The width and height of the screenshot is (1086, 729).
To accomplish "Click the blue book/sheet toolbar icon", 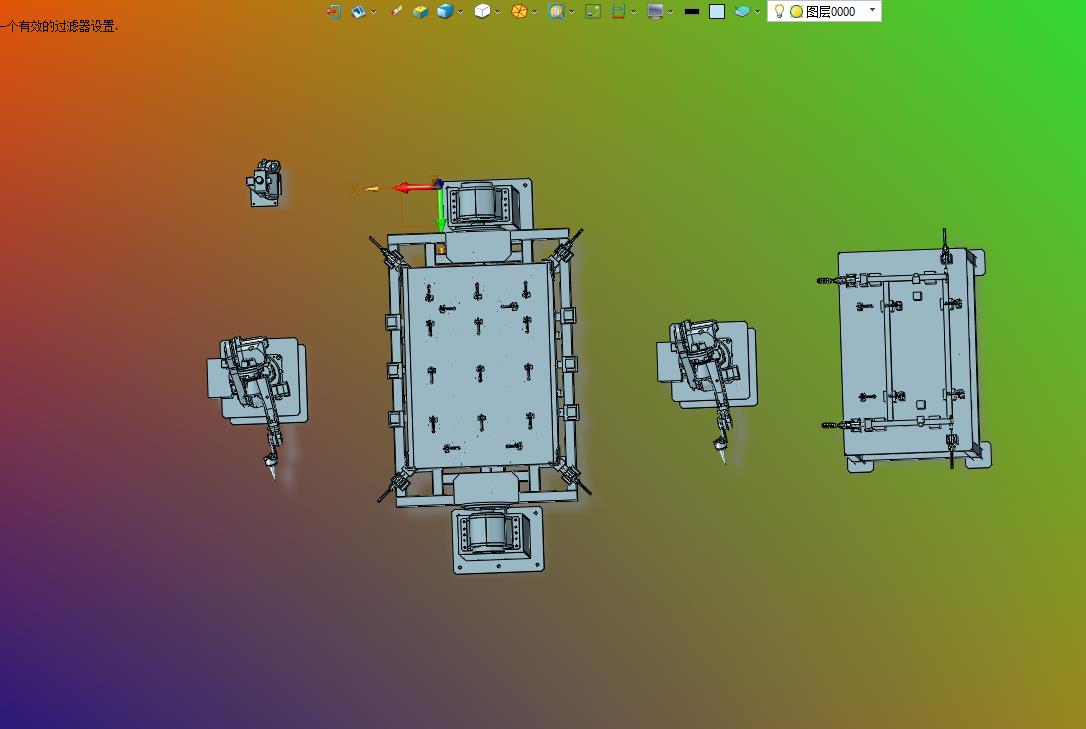I will pyautogui.click(x=358, y=11).
